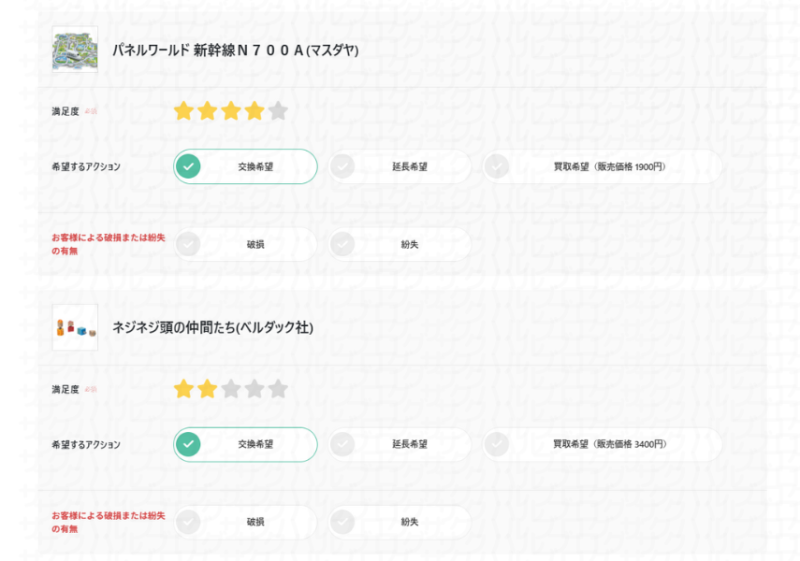Choose 延長希望 for the Shinkansen N700A toy
Screen dimensions: 800x561
pyautogui.click(x=399, y=166)
